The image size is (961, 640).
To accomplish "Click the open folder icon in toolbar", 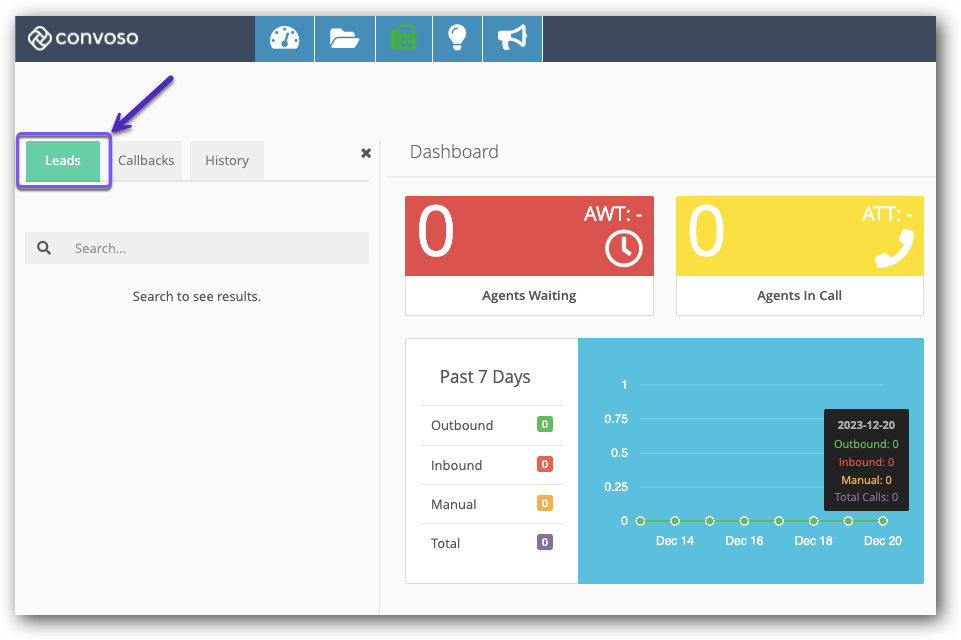I will [343, 39].
